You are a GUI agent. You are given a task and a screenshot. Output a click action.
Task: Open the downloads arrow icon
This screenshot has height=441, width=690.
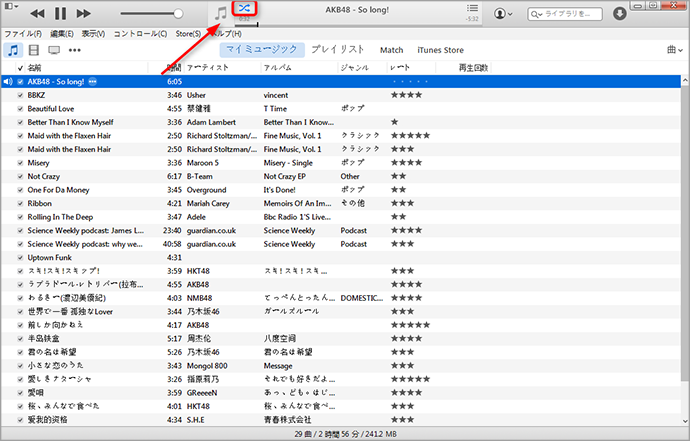tap(620, 14)
